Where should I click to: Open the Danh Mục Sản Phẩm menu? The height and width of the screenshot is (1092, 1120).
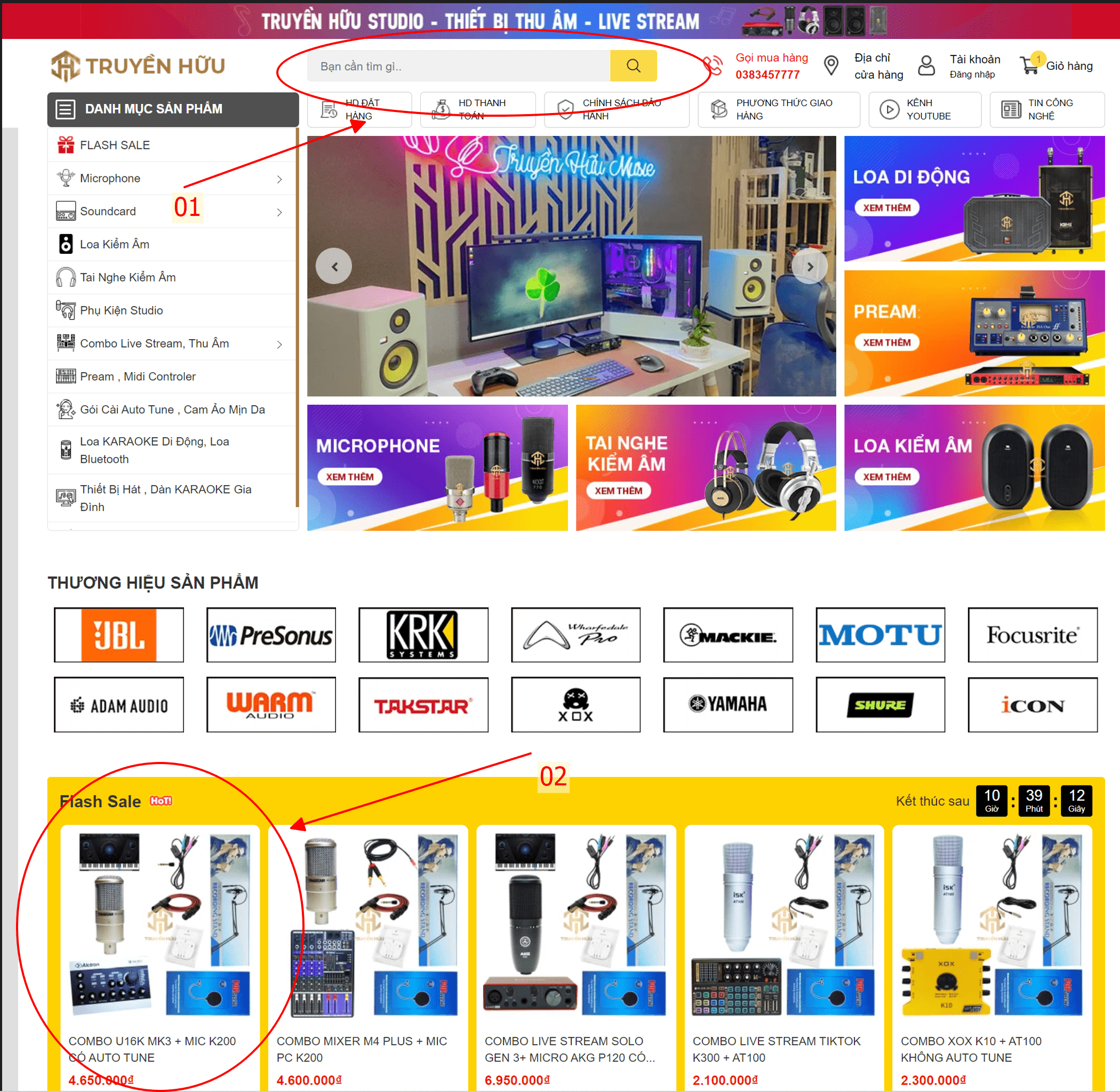pos(173,109)
